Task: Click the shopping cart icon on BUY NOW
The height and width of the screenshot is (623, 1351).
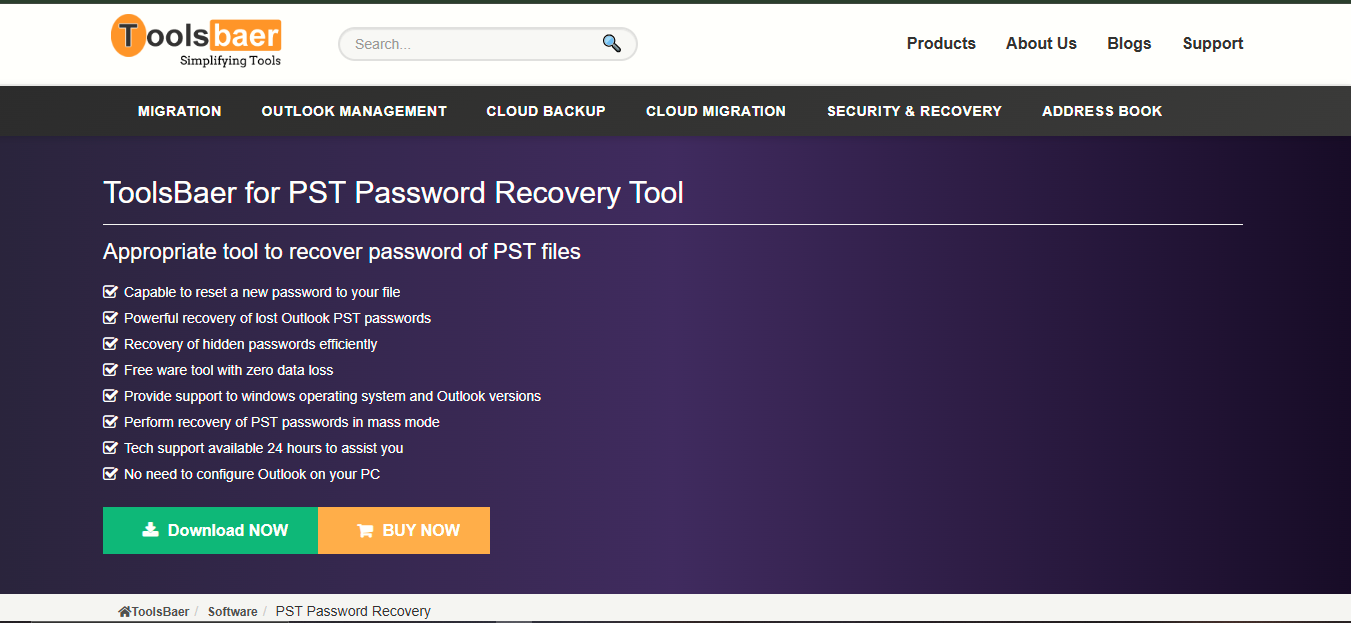Action: (x=365, y=531)
